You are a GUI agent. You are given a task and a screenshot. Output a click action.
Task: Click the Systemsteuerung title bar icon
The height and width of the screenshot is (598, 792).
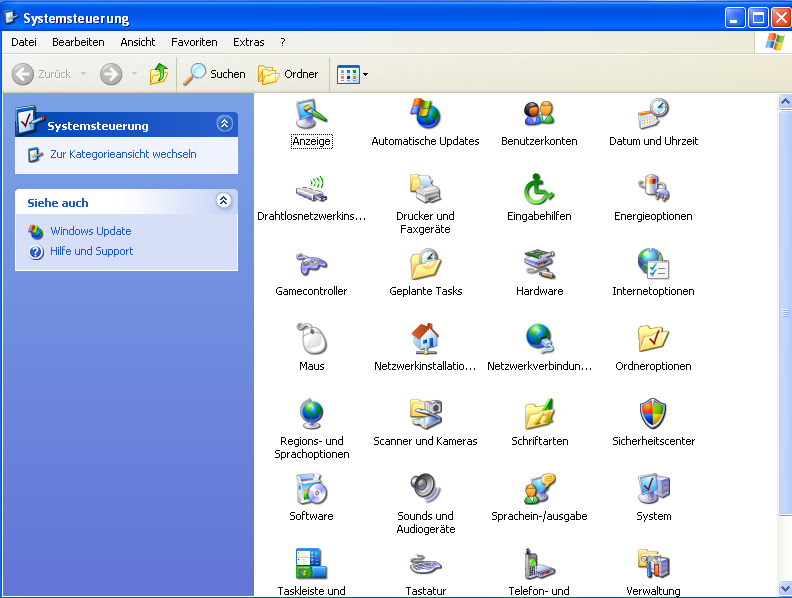(x=12, y=18)
